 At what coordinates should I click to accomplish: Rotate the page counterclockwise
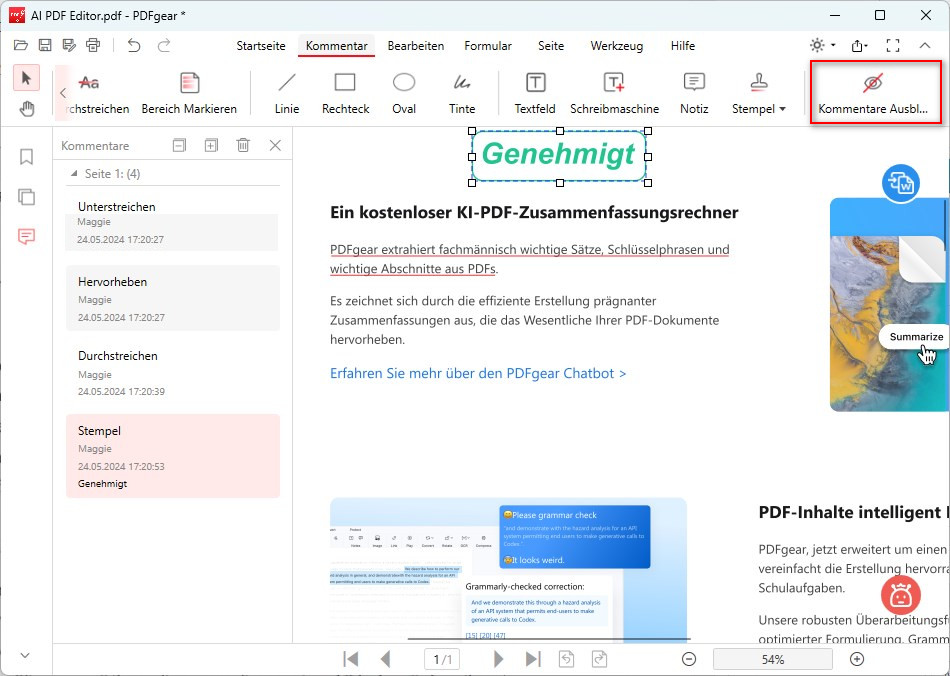[566, 658]
